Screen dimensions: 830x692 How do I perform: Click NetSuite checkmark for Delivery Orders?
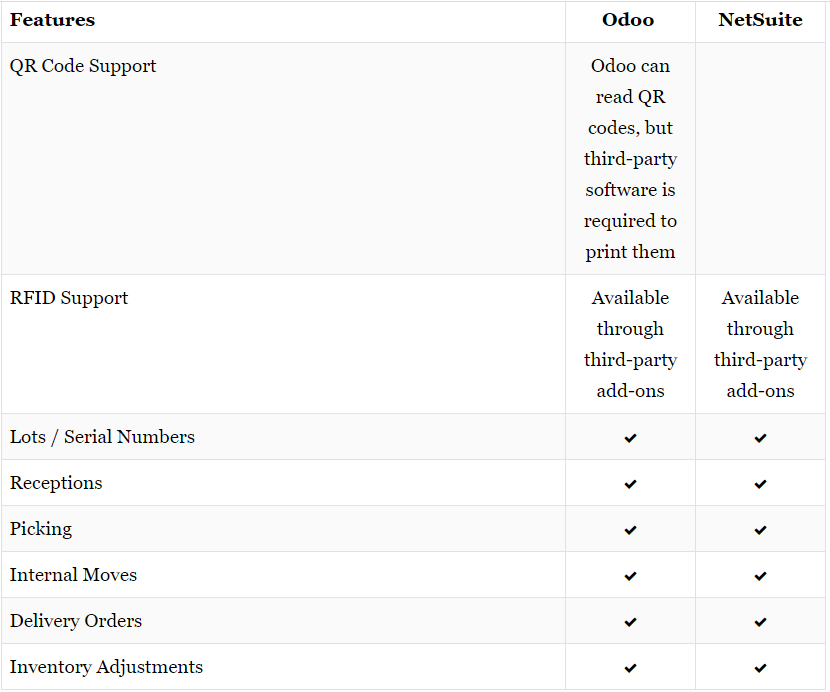760,622
